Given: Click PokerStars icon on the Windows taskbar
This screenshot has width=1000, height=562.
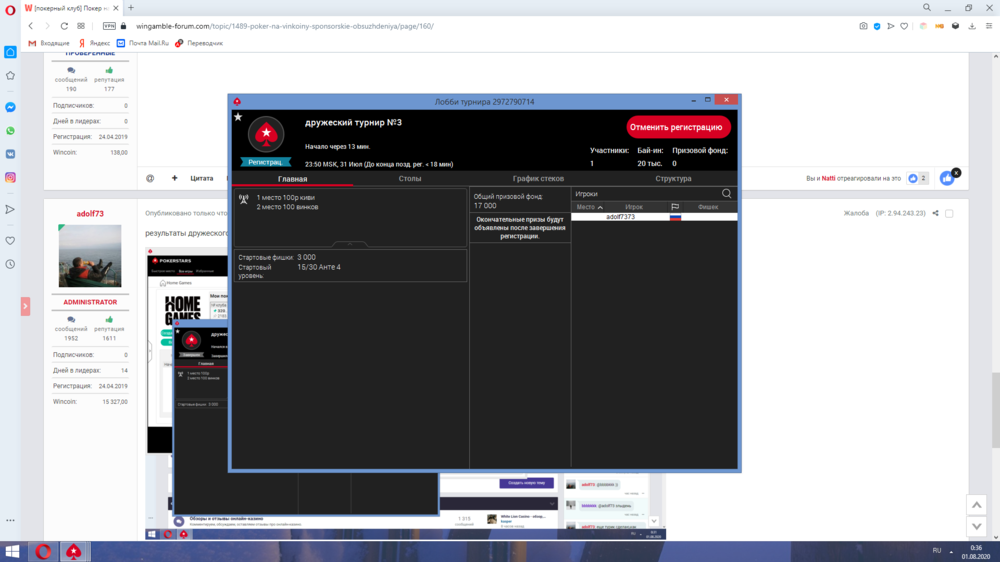Looking at the screenshot, I should click(x=74, y=551).
